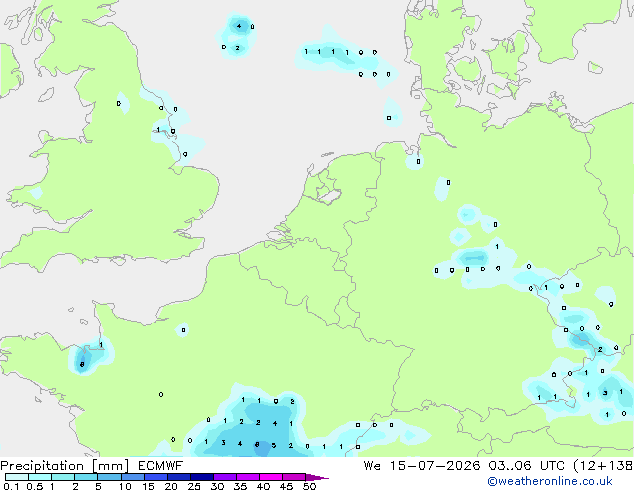This screenshot has height=490, width=634.
Task: Click the '03..06 UTC' time range text
Action: (526, 466)
